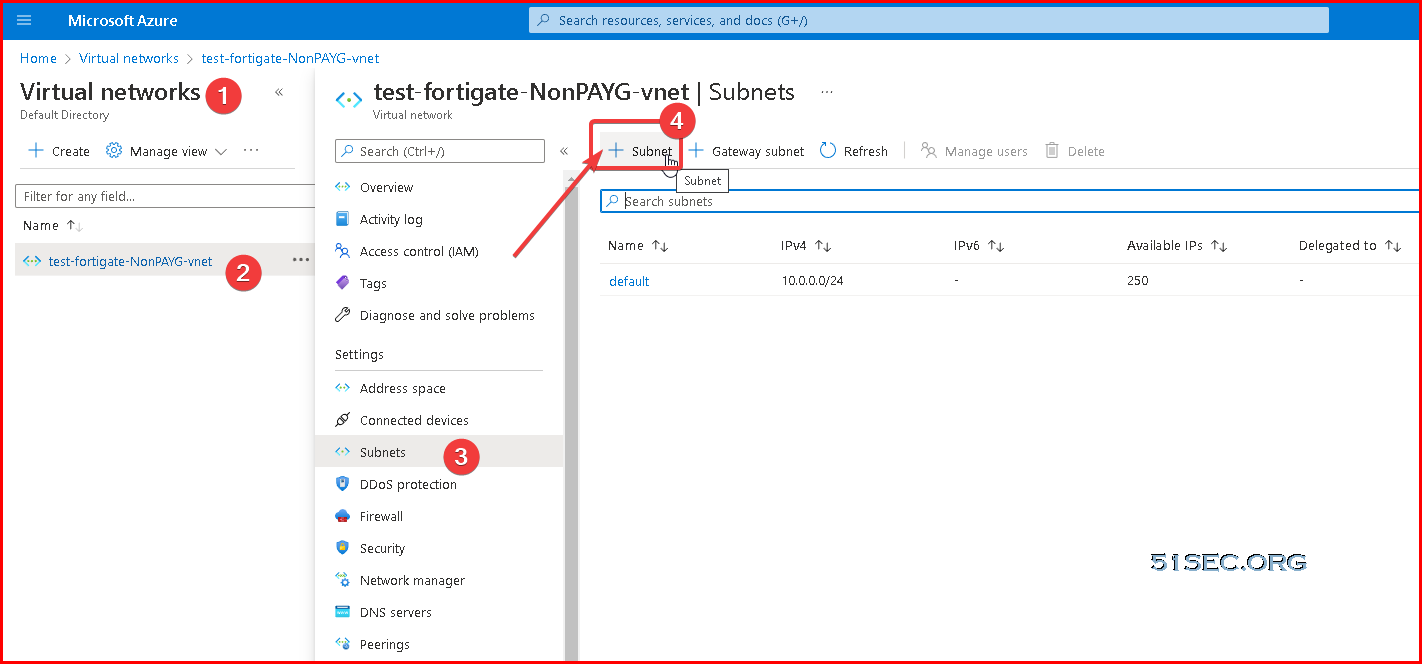Click the magnifier icon in the global search bar
1422x664 pixels.
pos(543,20)
